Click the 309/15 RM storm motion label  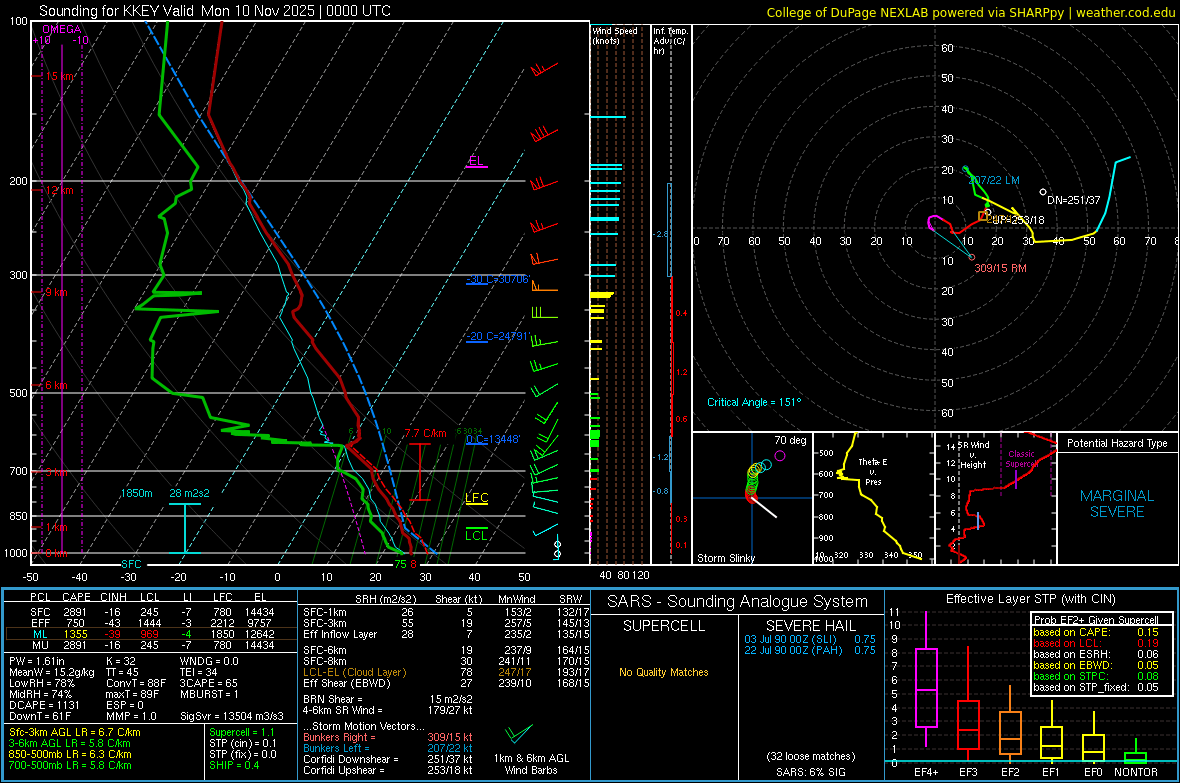(1000, 268)
